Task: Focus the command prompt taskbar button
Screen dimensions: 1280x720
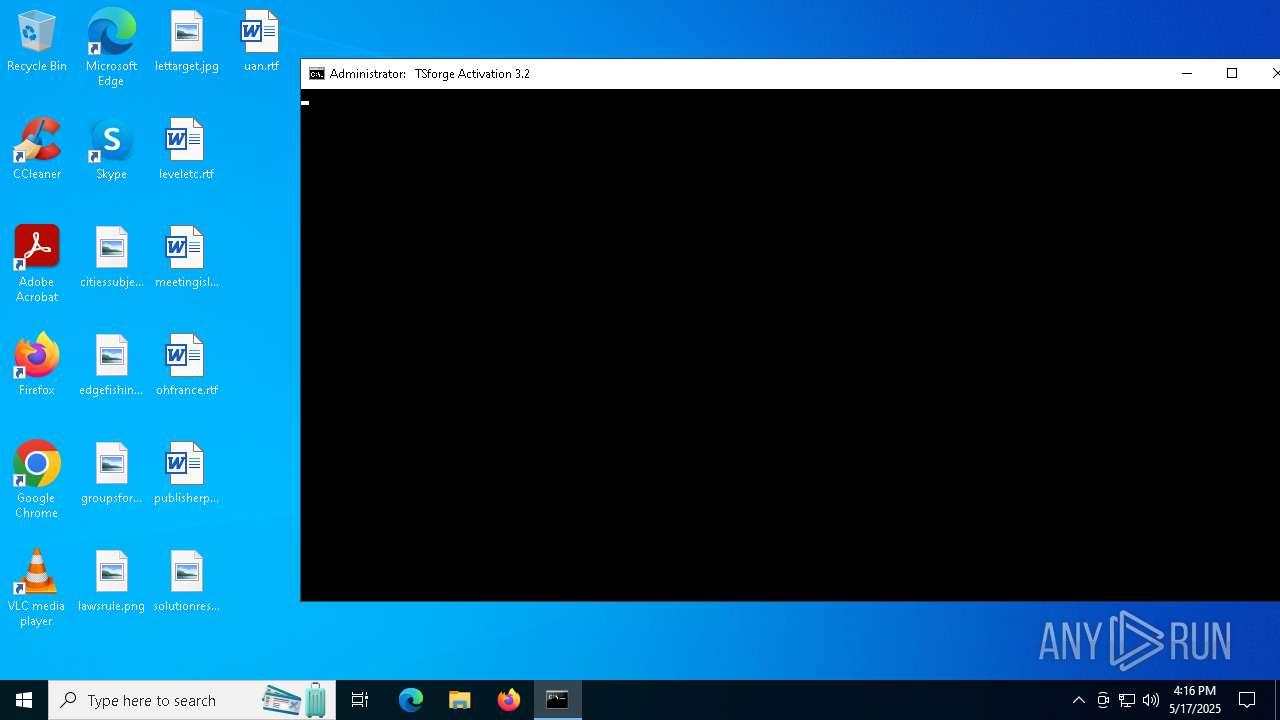Action: [558, 700]
